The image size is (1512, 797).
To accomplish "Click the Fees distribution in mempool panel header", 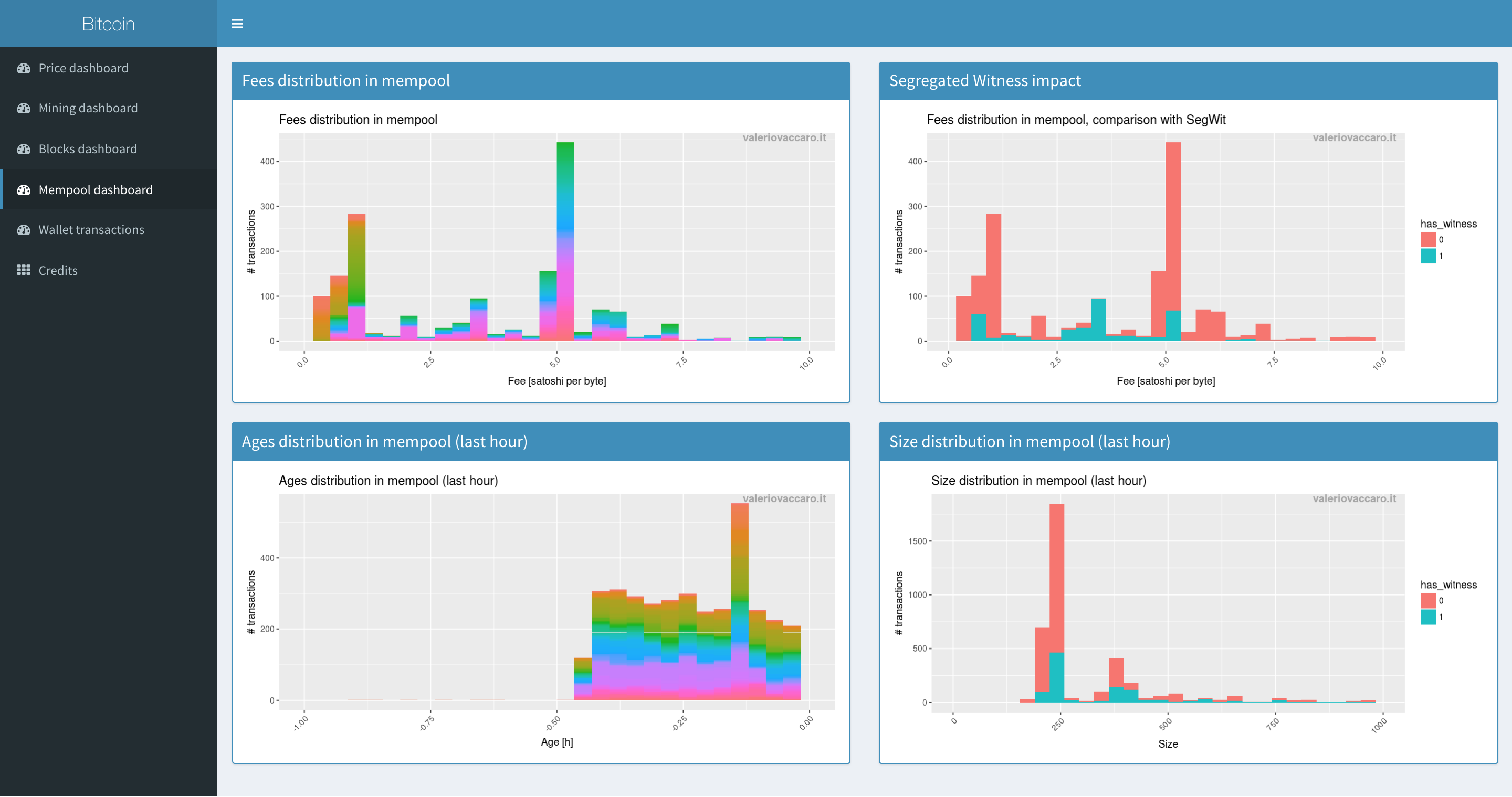I will (x=346, y=80).
